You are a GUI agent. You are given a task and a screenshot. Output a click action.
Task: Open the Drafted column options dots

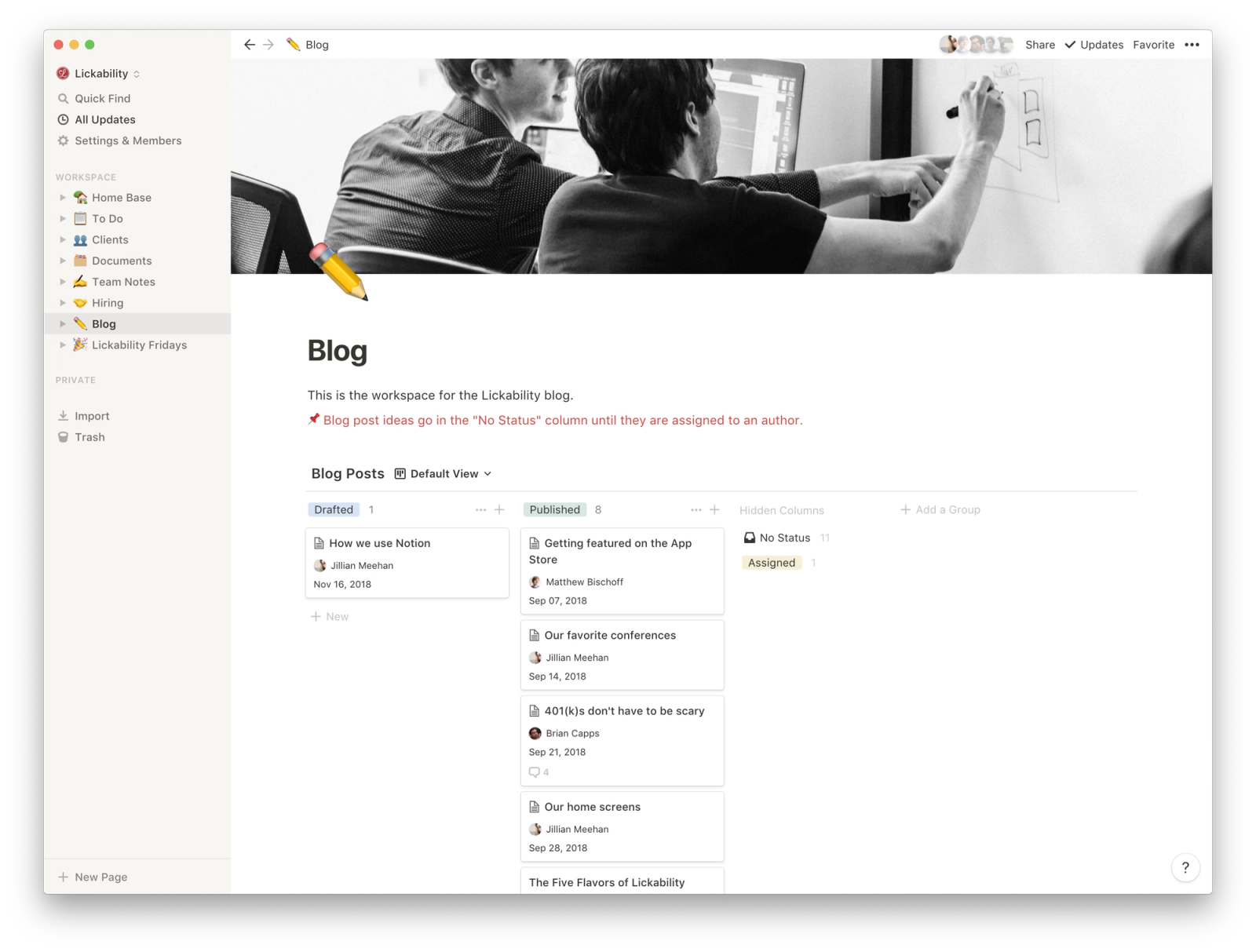(x=480, y=510)
